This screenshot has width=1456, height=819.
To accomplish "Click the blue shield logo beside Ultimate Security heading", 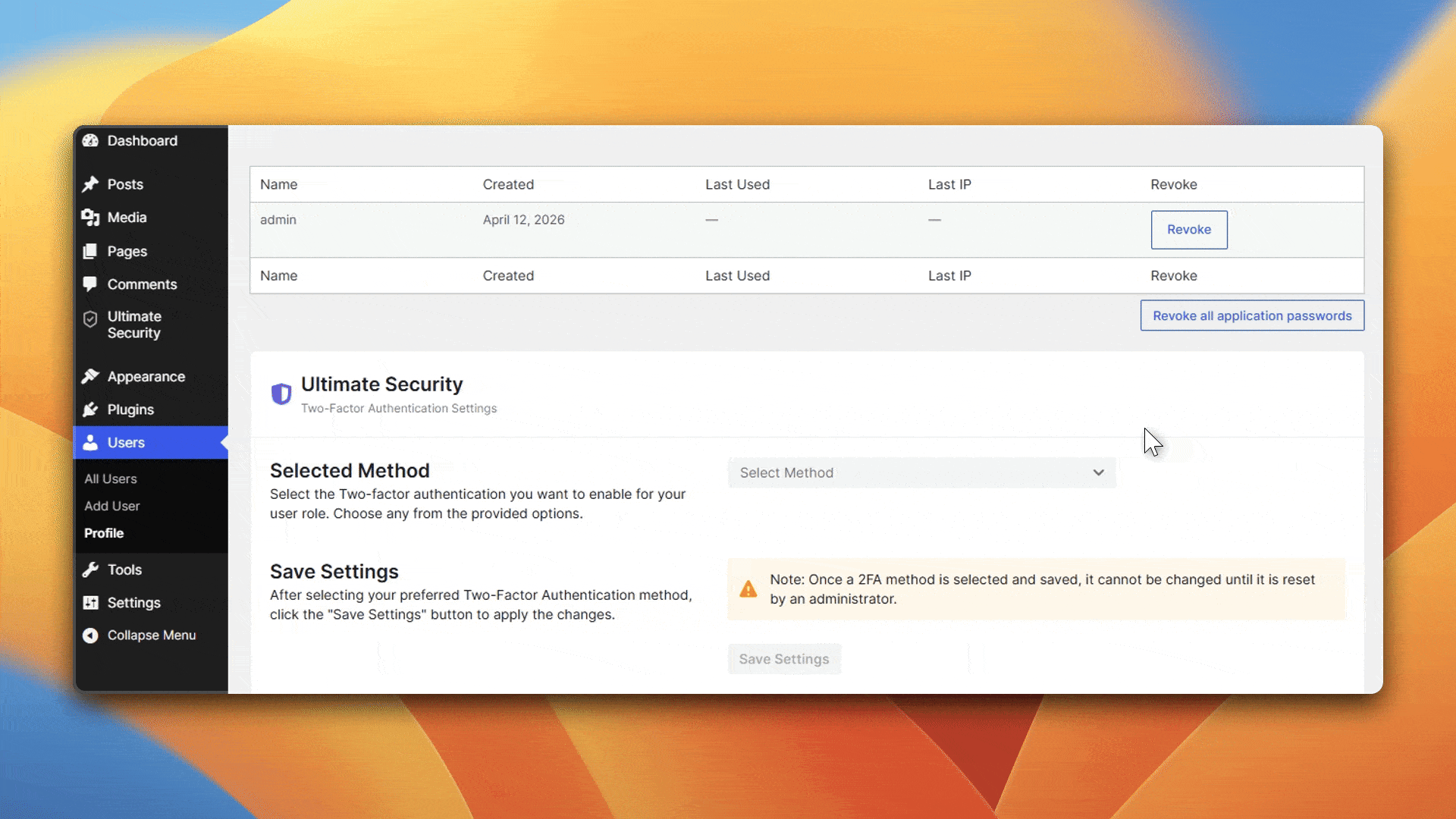I will (x=281, y=394).
